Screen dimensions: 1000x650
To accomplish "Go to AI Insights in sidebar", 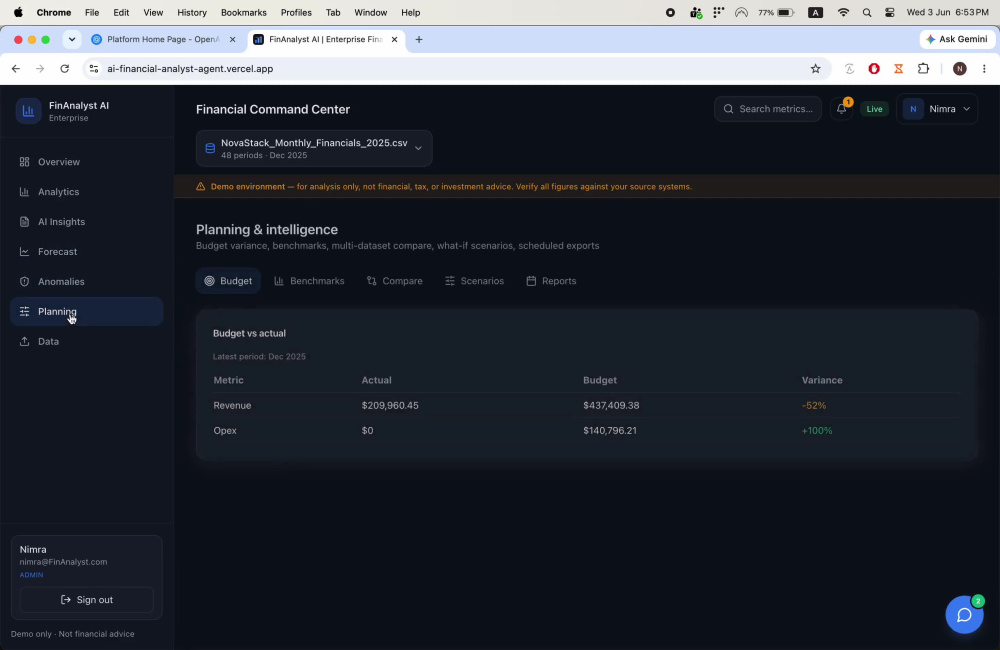I will [87, 222].
